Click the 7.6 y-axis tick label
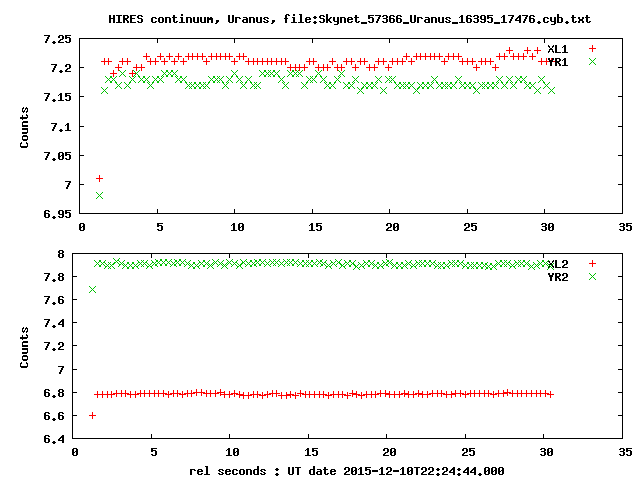This screenshot has height=480, width=640. pos(54,300)
